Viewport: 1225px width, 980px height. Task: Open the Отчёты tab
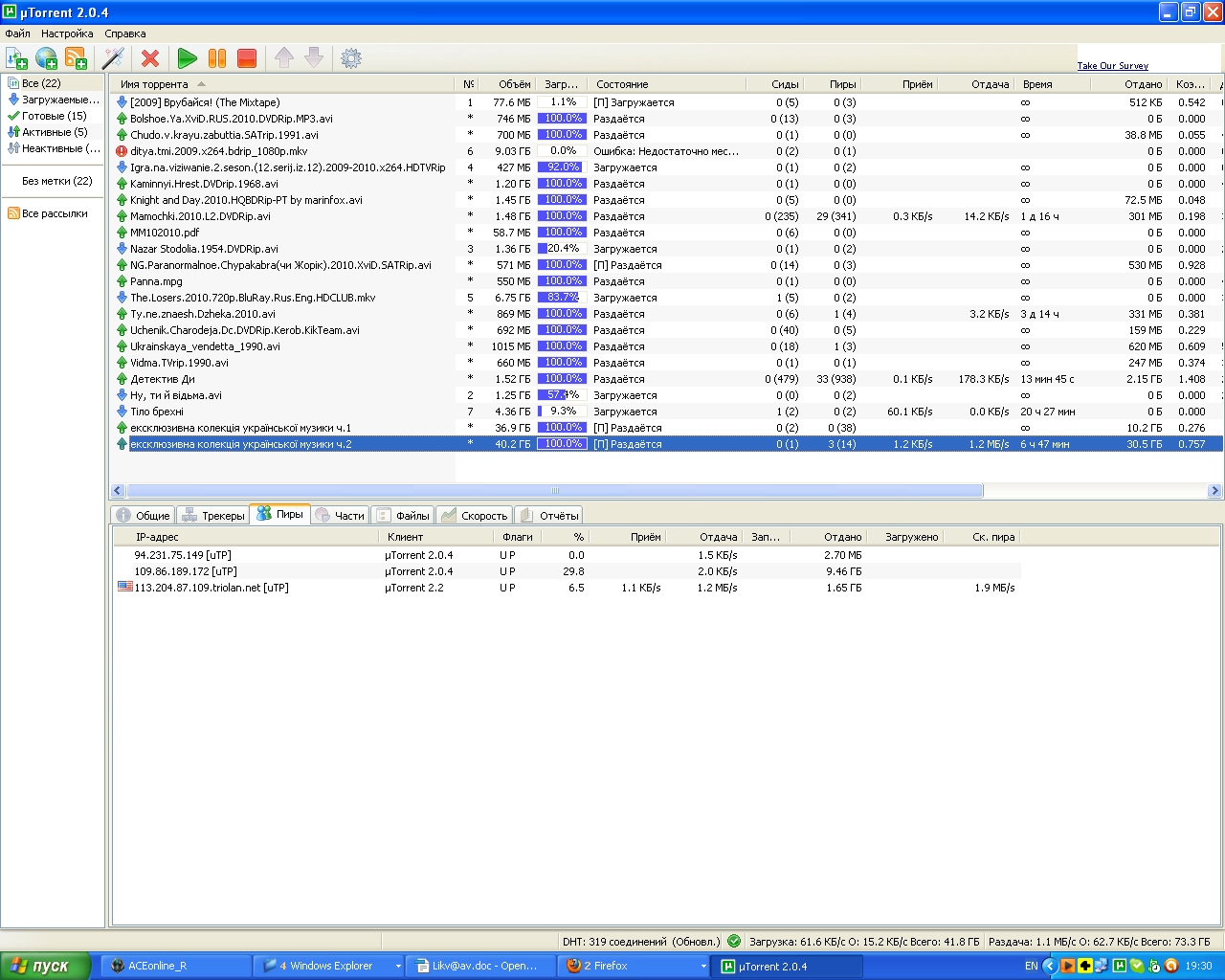click(x=550, y=515)
